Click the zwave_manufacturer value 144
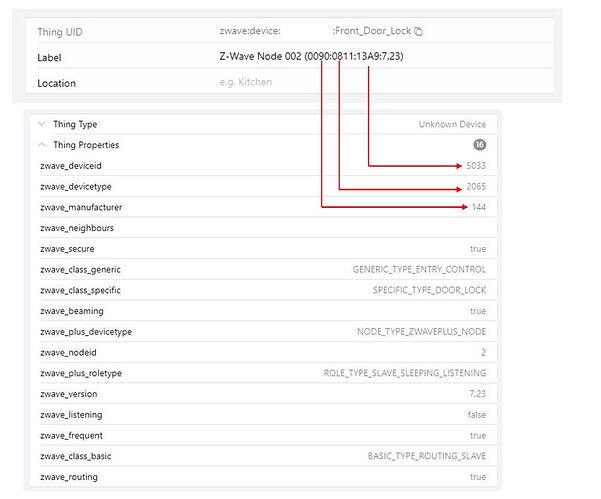 point(478,207)
